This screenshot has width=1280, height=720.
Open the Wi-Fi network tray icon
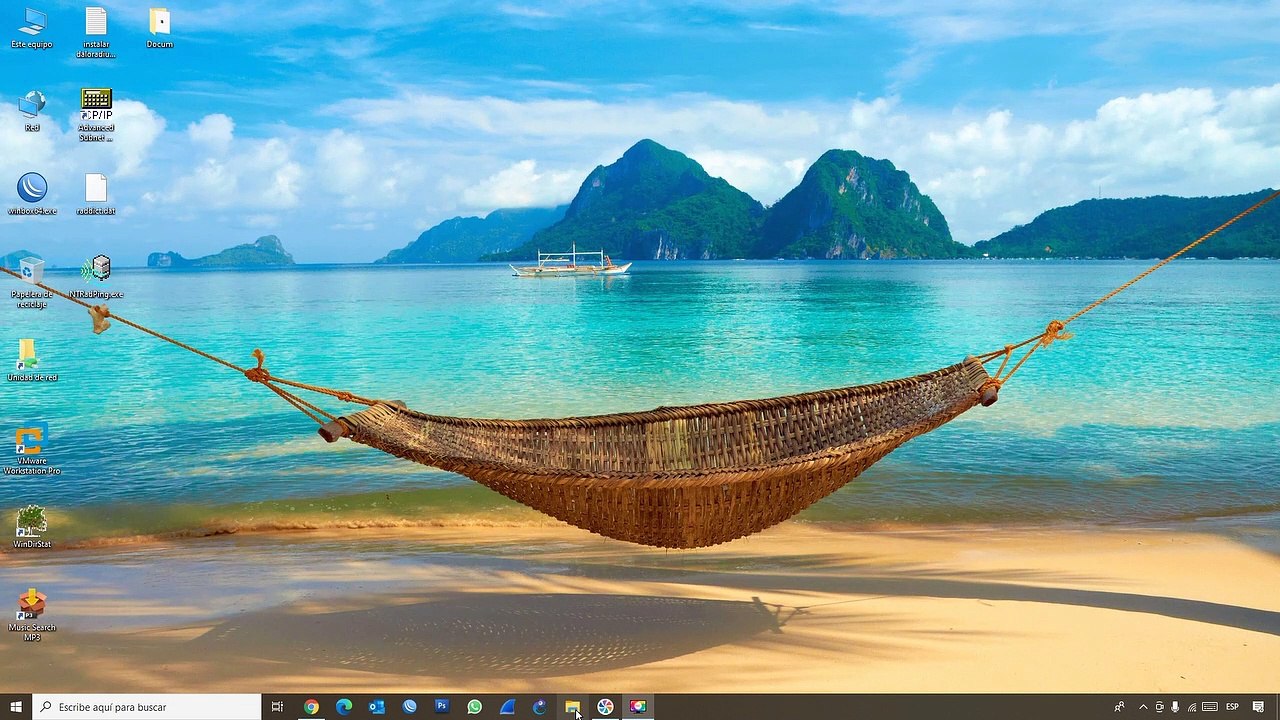[x=1191, y=707]
